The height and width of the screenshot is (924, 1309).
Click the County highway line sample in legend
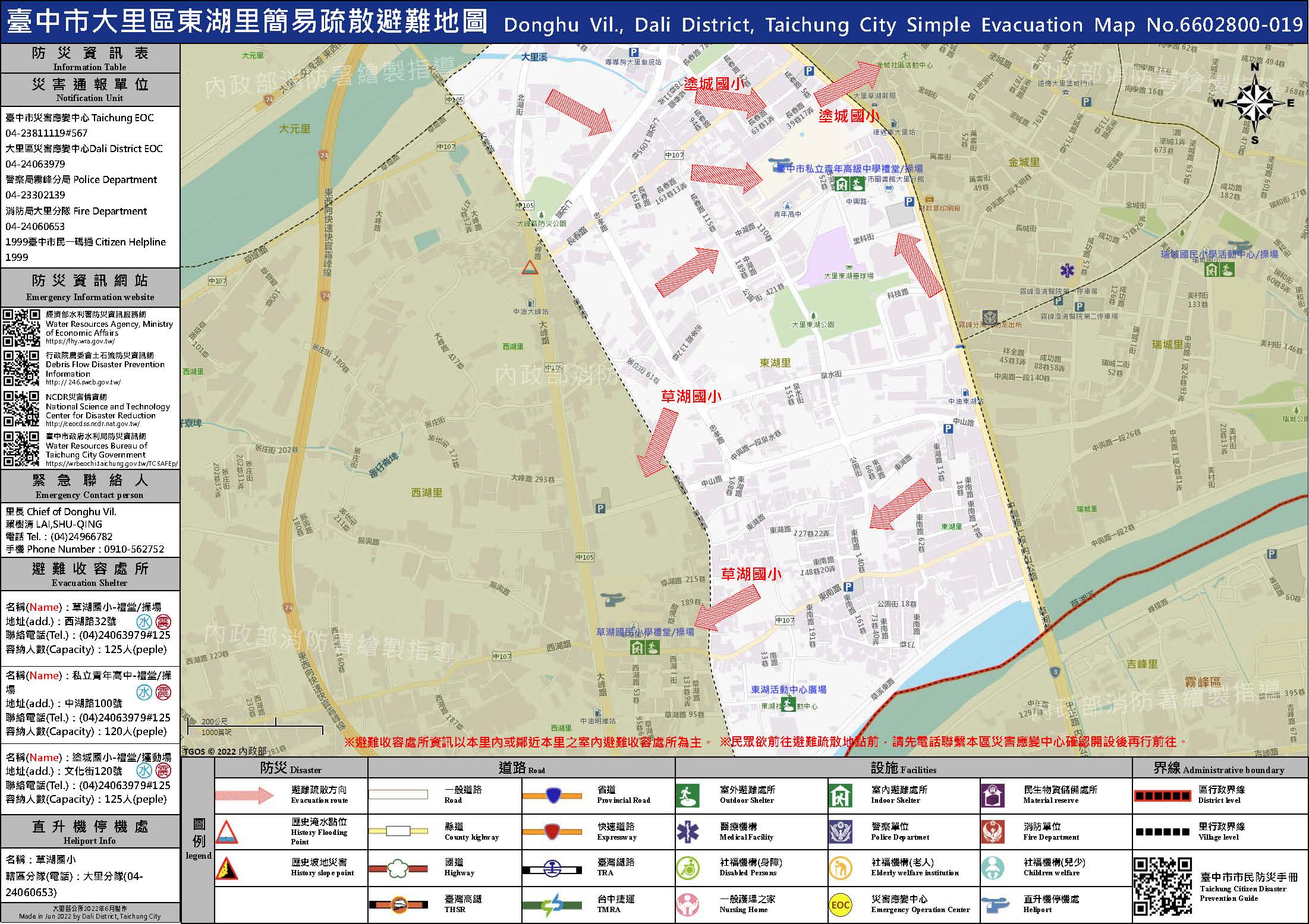(x=399, y=831)
